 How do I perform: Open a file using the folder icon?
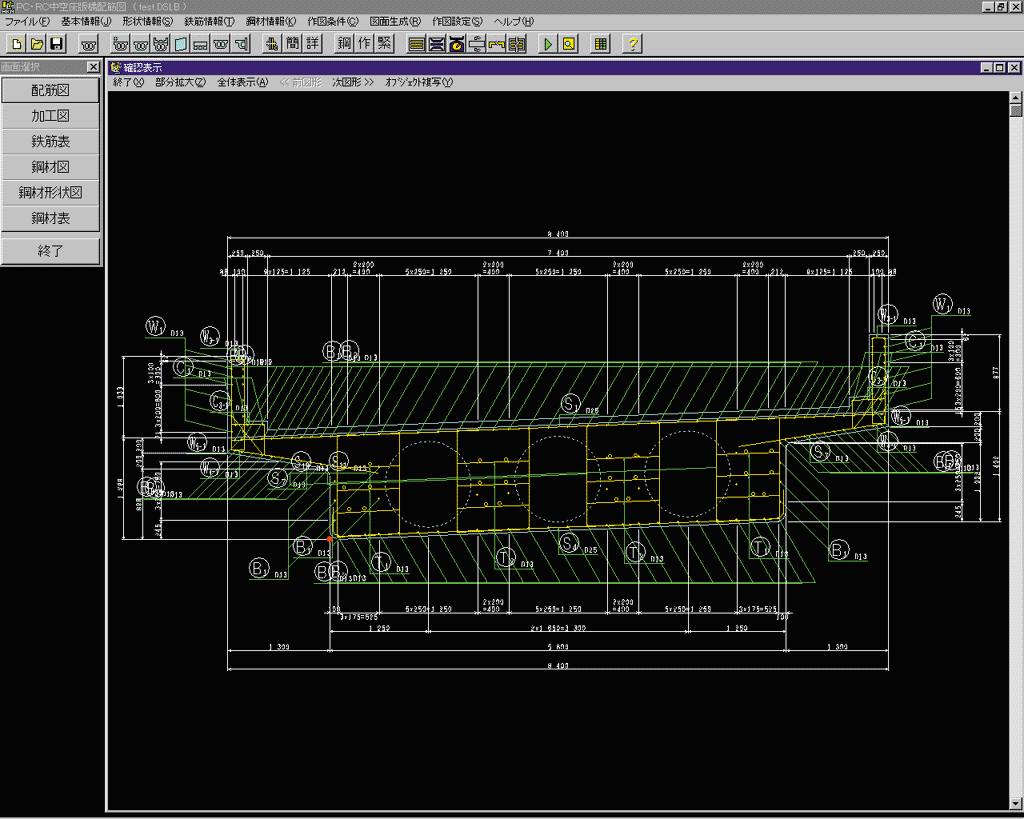point(36,44)
